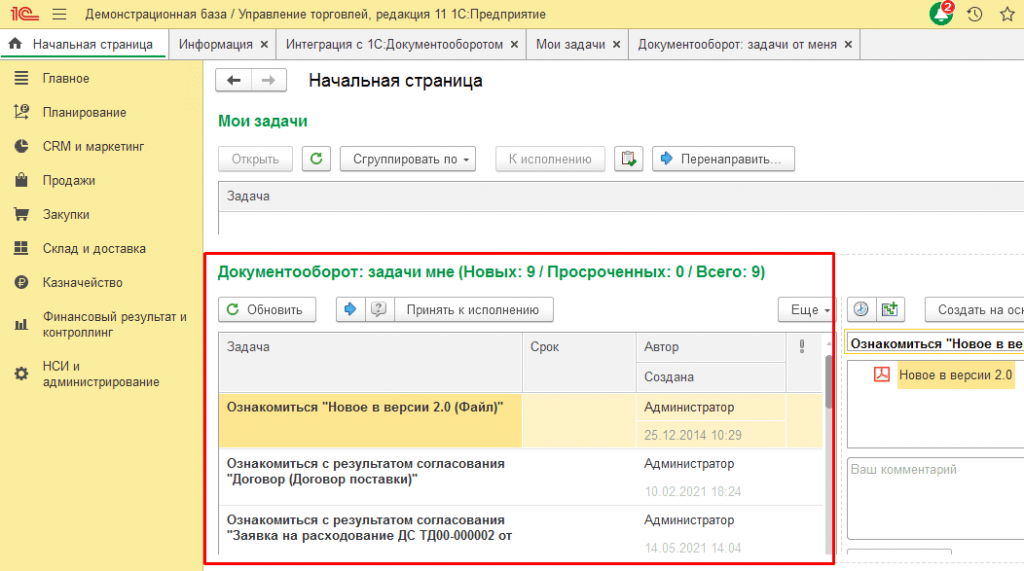This screenshot has height=571, width=1024.
Task: Click the Перенаправить... button
Action: (723, 159)
